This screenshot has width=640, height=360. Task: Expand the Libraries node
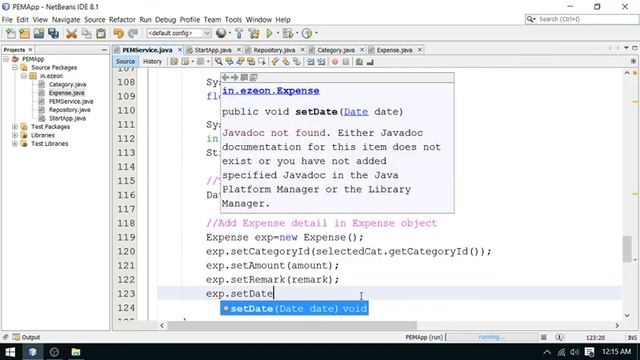15,135
